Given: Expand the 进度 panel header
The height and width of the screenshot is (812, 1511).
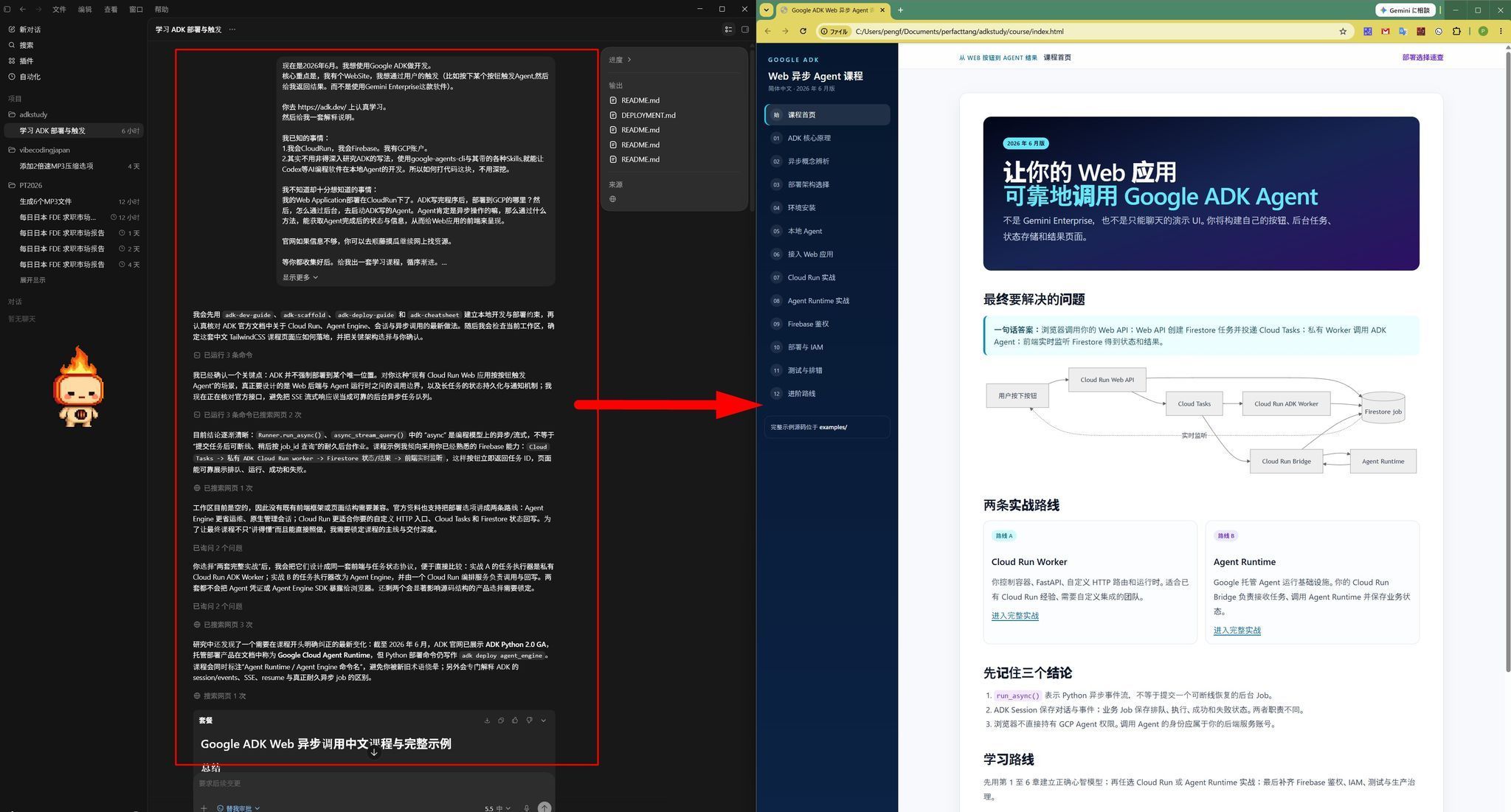Looking at the screenshot, I should point(620,60).
